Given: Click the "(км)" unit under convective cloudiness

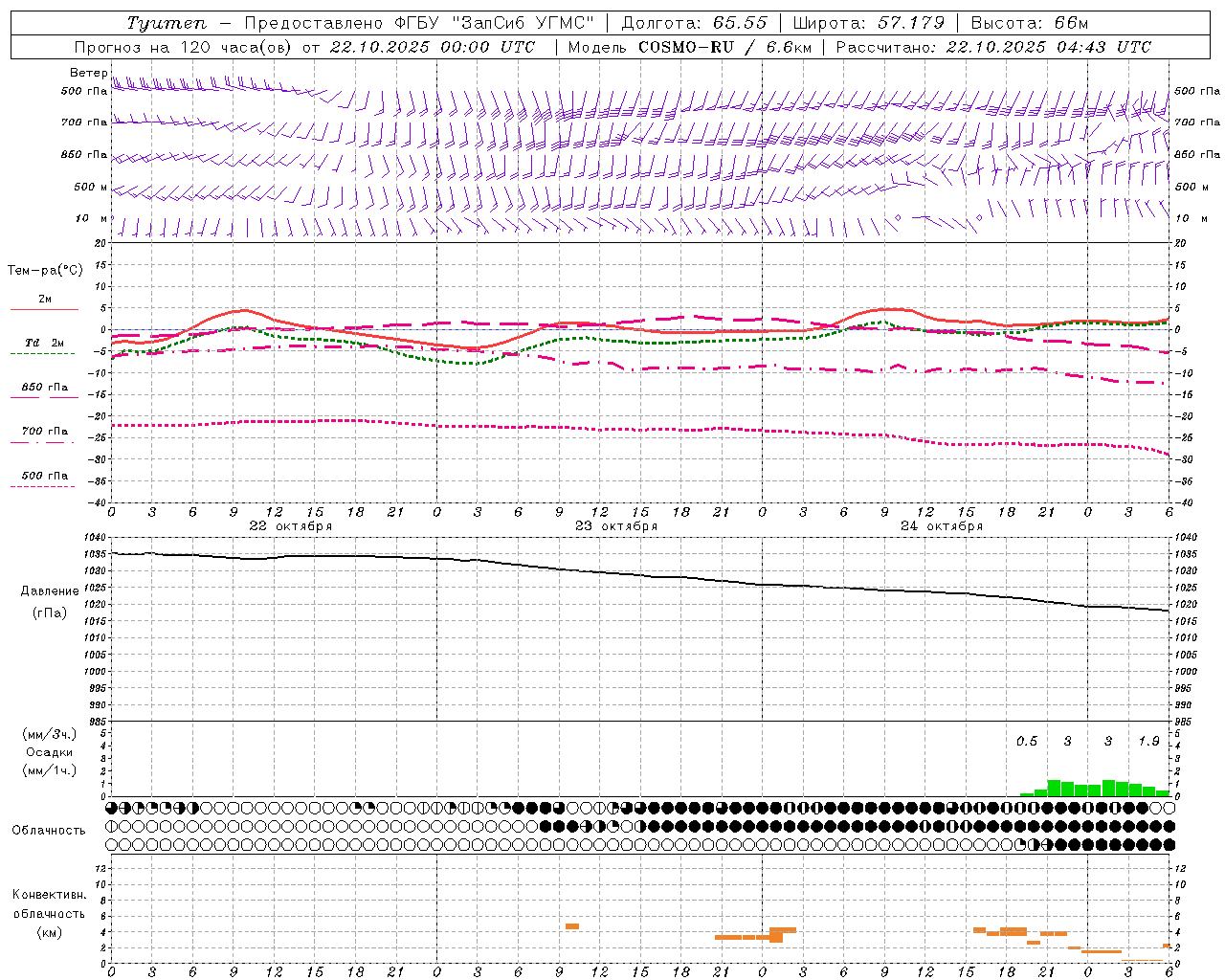Looking at the screenshot, I should tap(50, 931).
